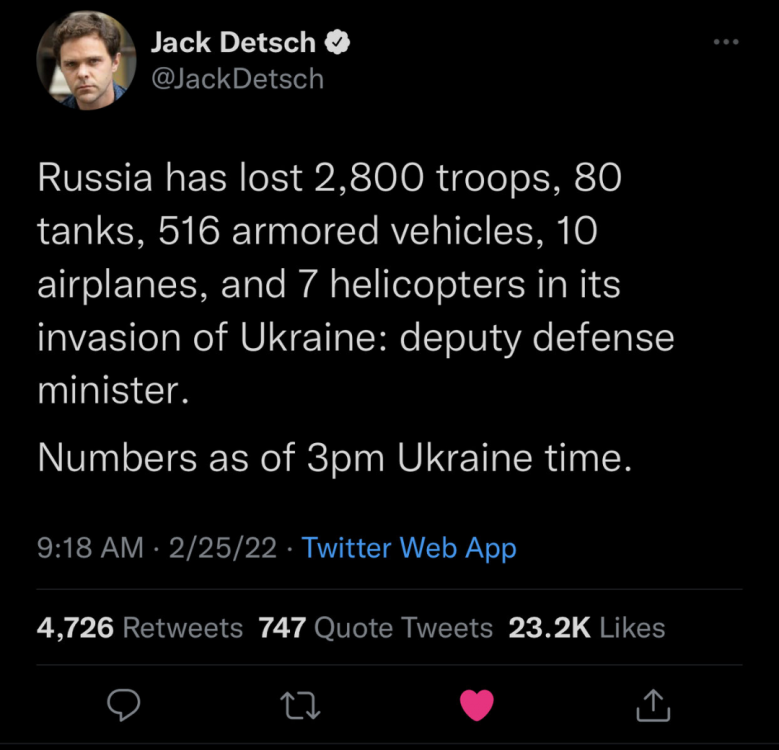
Task: Click the '516 armored vehicles' phrase
Action: point(351,231)
